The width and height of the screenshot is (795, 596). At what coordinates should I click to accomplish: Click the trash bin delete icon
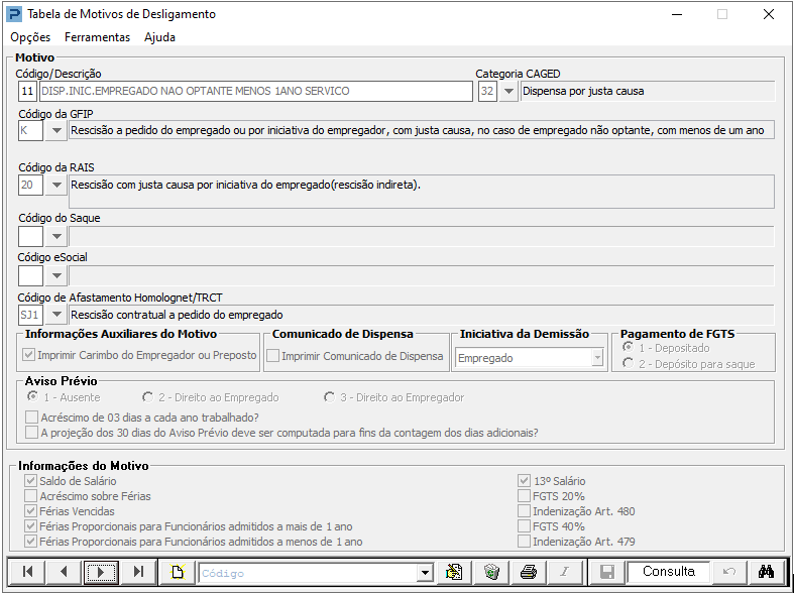coord(491,572)
